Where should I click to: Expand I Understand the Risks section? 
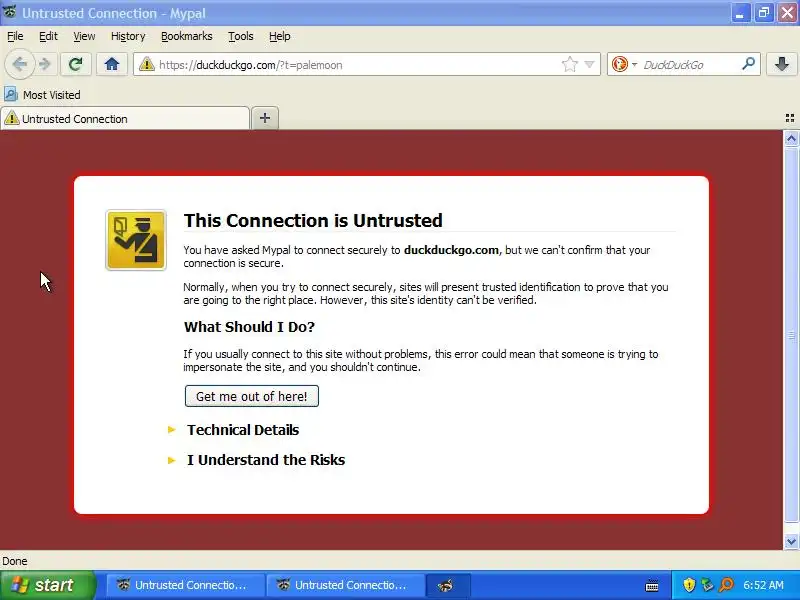point(266,460)
